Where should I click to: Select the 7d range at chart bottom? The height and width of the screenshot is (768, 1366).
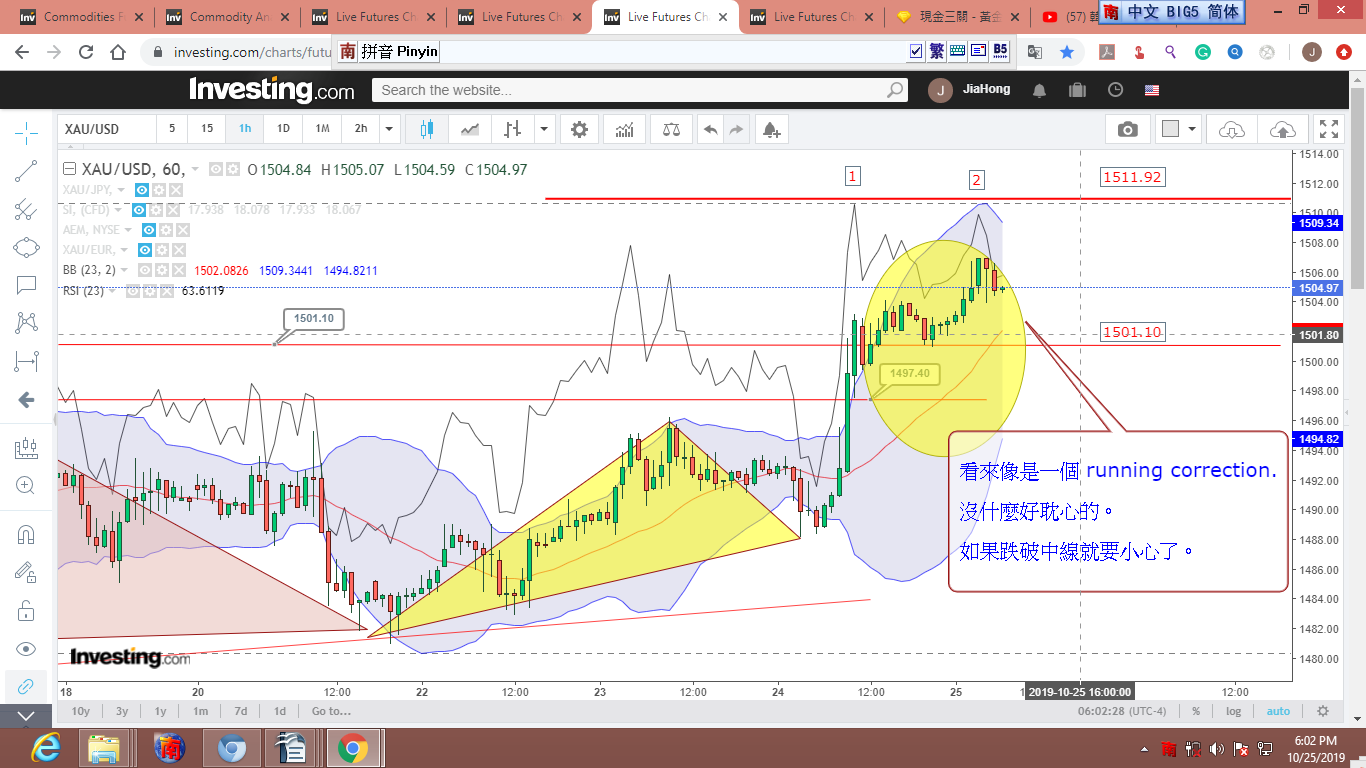(241, 711)
